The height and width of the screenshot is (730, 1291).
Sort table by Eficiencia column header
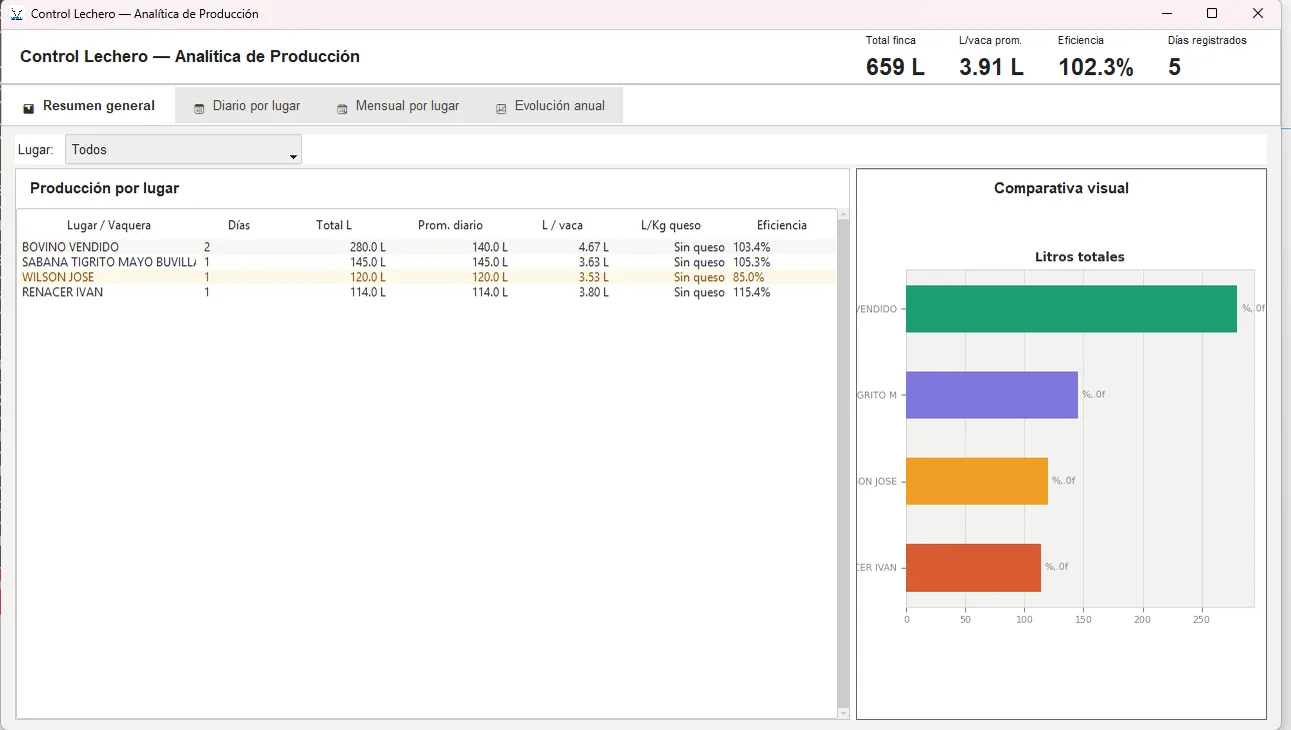click(781, 225)
